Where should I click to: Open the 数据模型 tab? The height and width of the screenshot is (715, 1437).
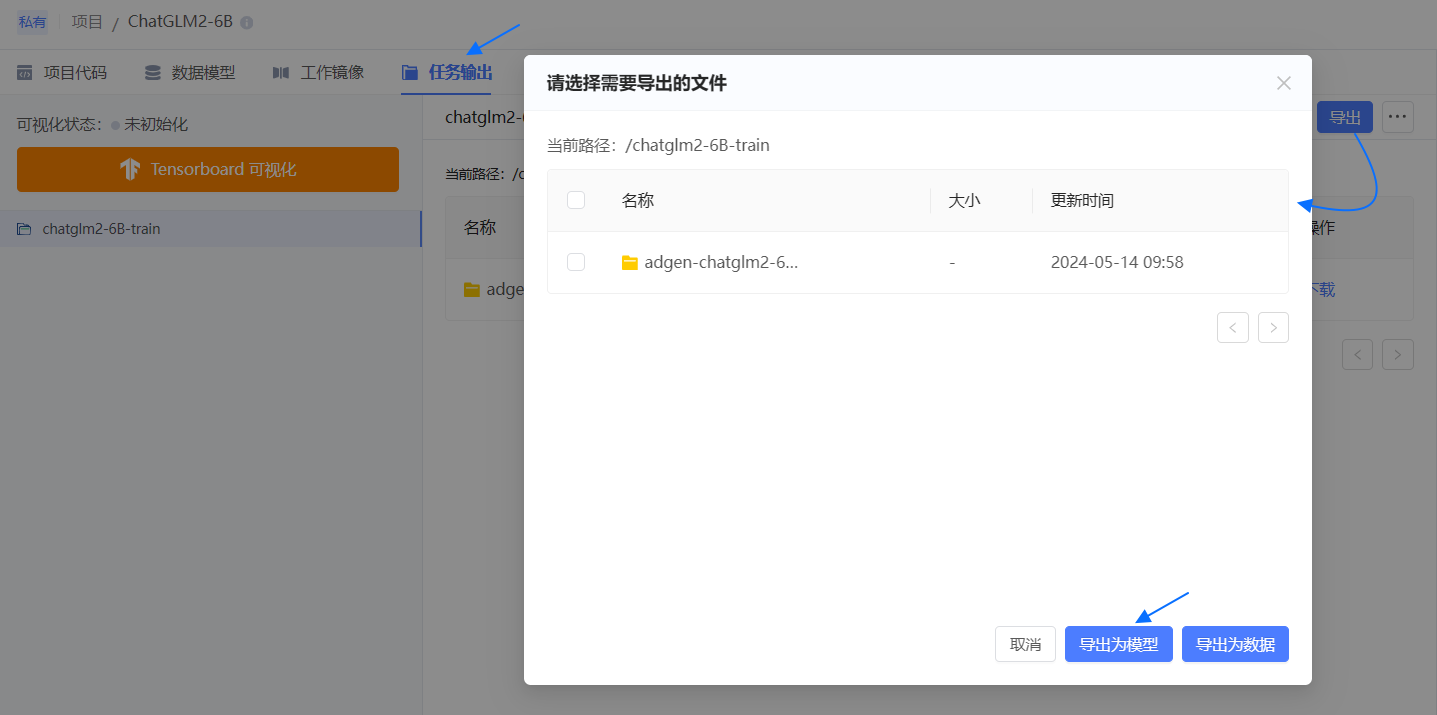pos(203,73)
